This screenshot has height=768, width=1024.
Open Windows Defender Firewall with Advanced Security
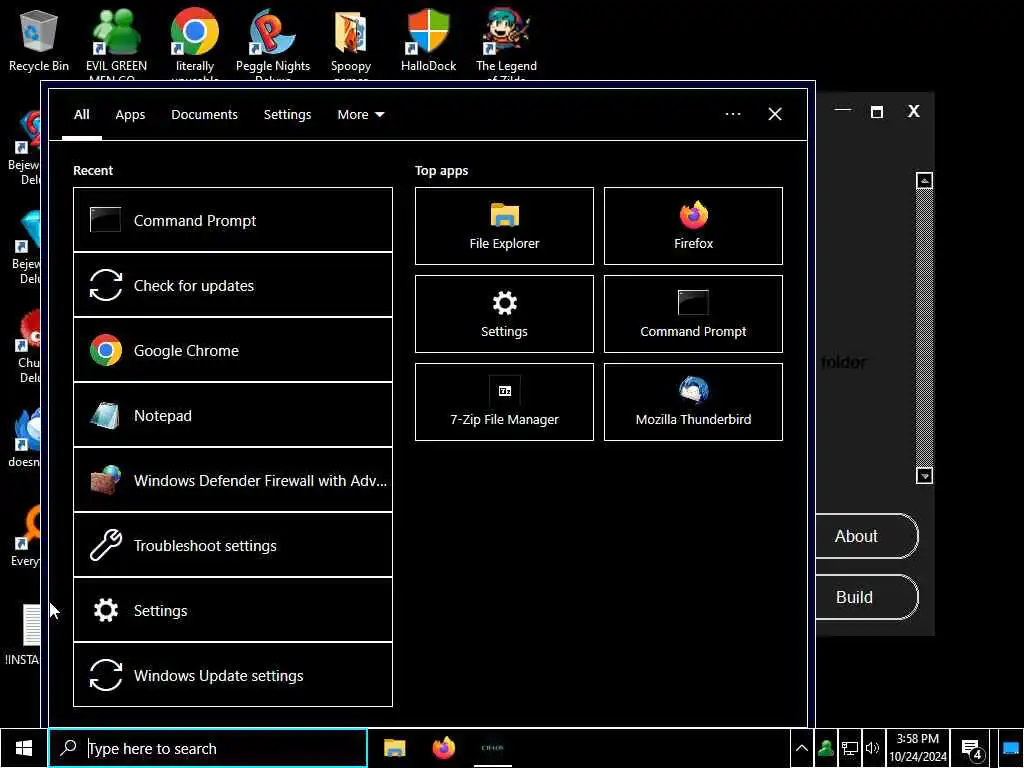pyautogui.click(x=232, y=480)
